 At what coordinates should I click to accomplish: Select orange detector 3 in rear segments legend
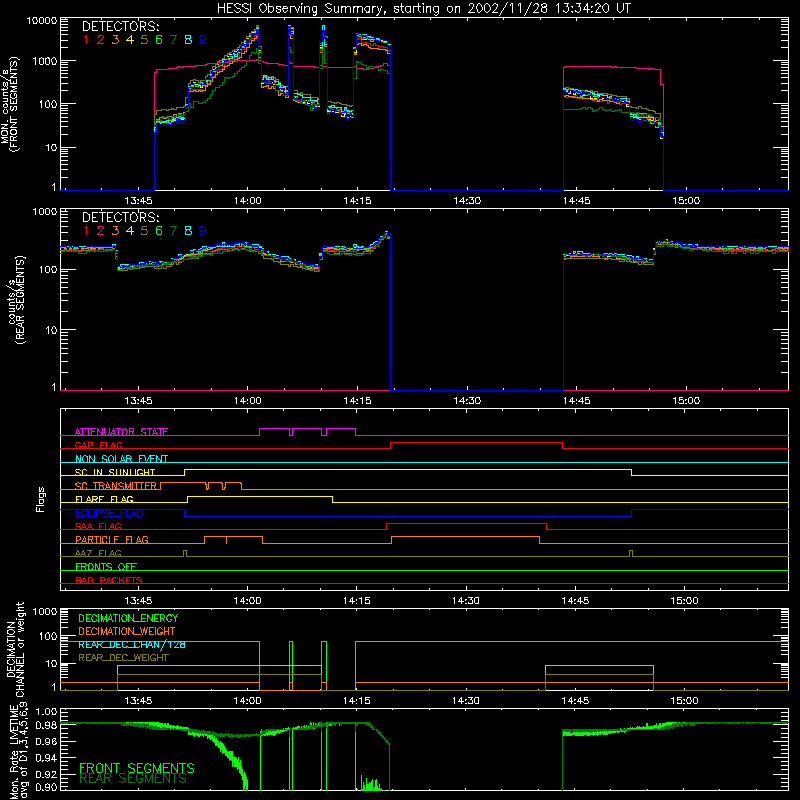click(115, 231)
